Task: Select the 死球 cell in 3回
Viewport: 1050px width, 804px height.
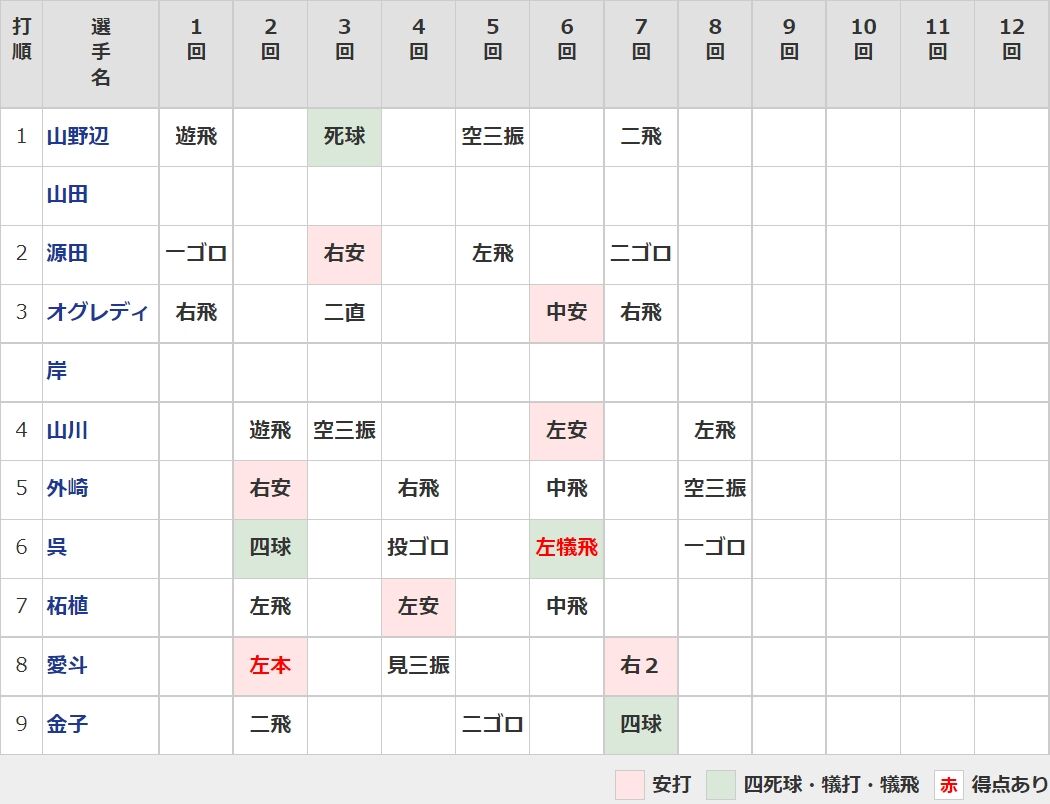Action: [x=344, y=137]
